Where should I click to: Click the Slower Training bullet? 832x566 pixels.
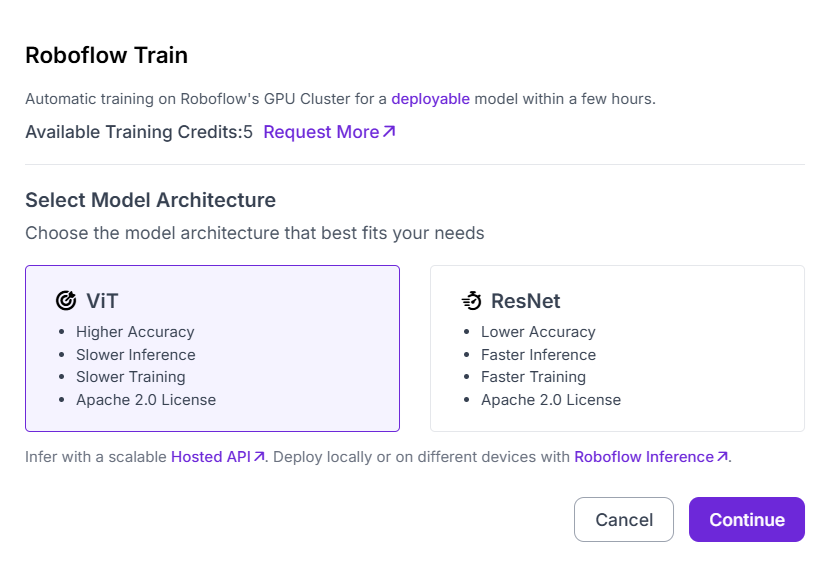pyautogui.click(x=131, y=377)
